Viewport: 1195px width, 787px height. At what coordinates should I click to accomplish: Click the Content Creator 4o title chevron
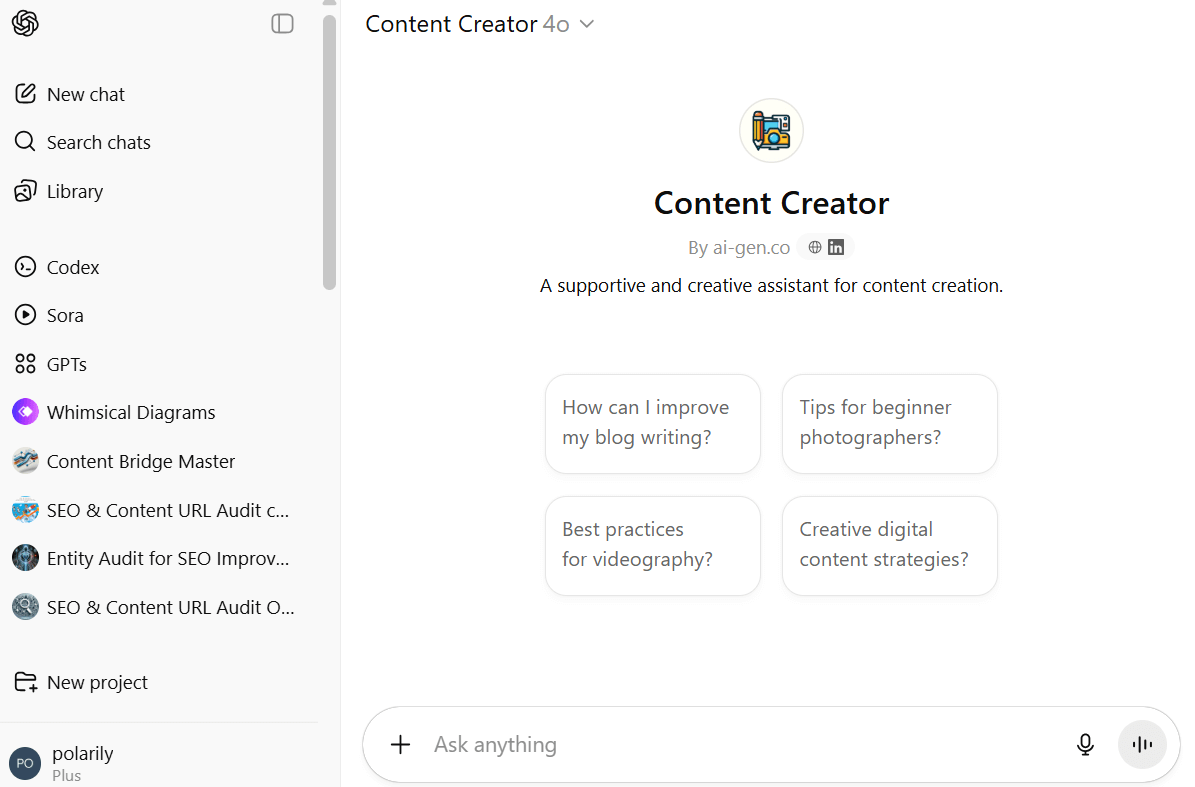[586, 24]
